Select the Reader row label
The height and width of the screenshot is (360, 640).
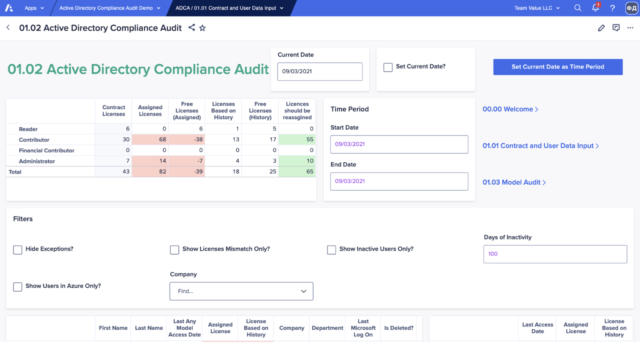28,129
